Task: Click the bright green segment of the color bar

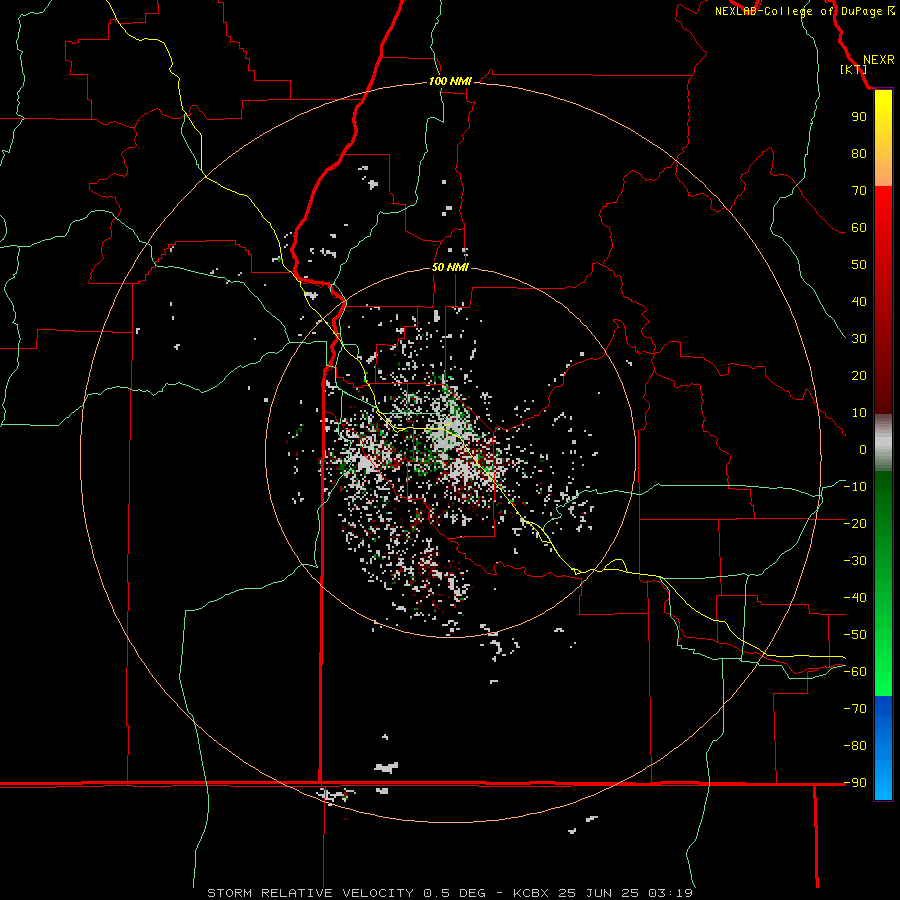Action: tap(883, 660)
